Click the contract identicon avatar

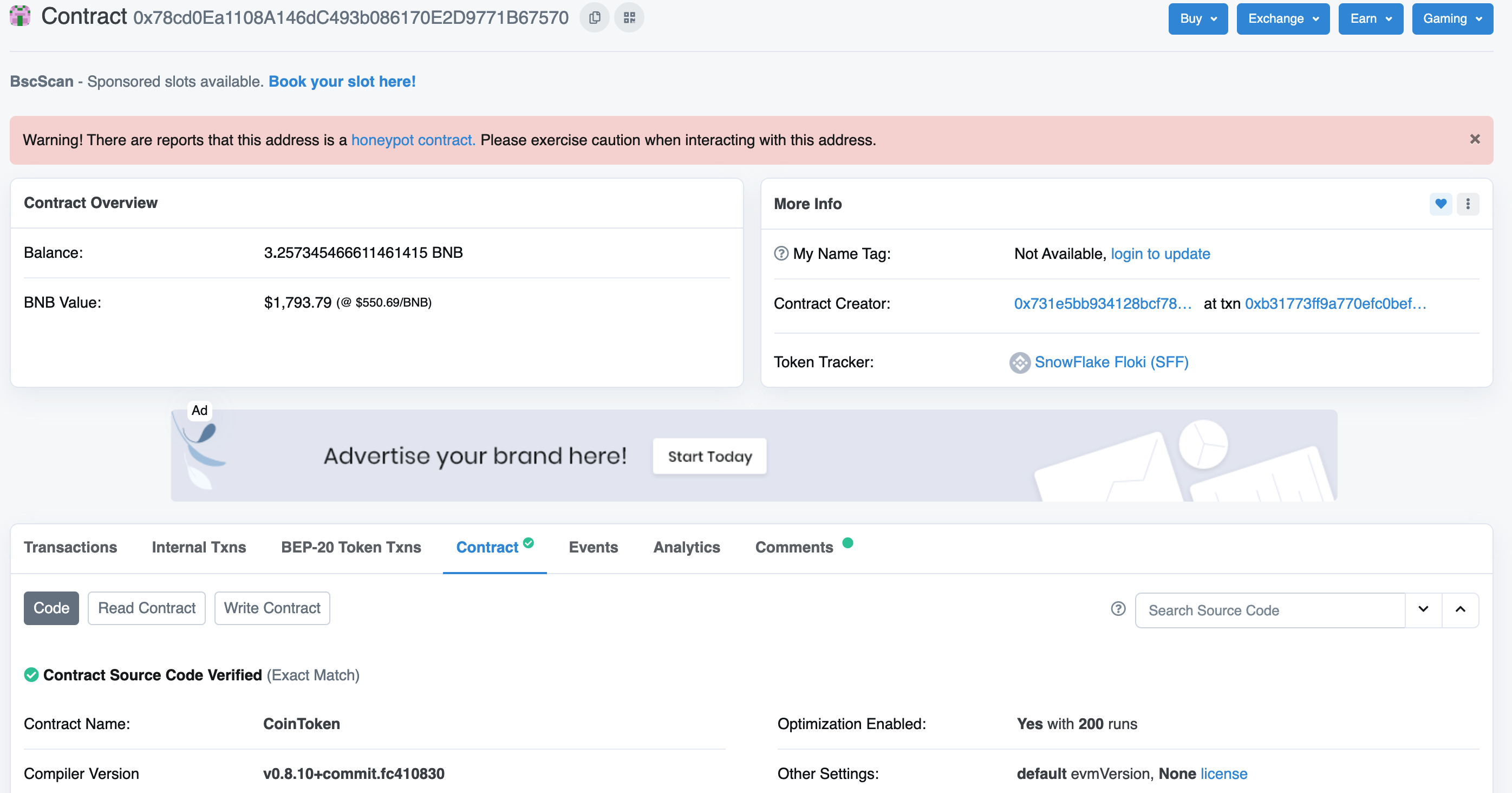coord(20,16)
